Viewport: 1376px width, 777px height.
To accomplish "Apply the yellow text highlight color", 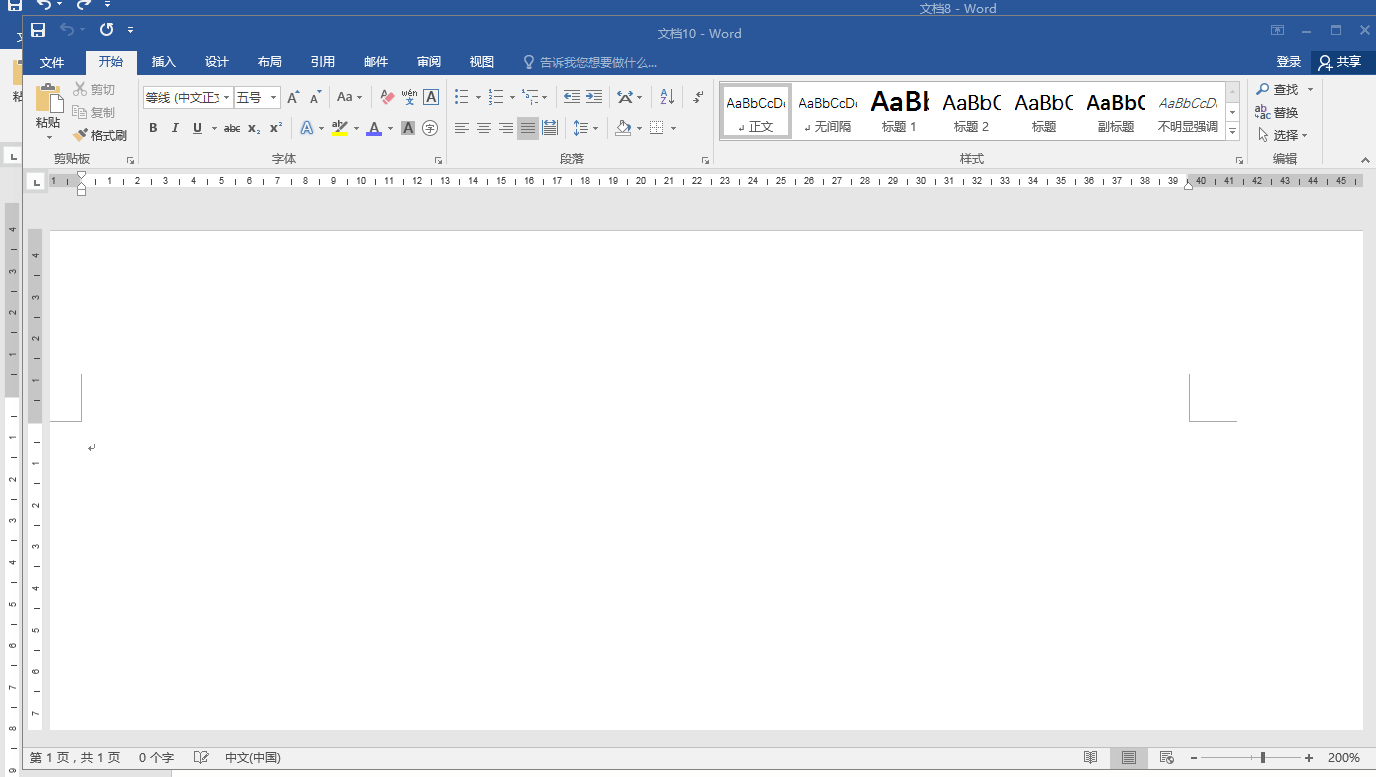I will [339, 128].
